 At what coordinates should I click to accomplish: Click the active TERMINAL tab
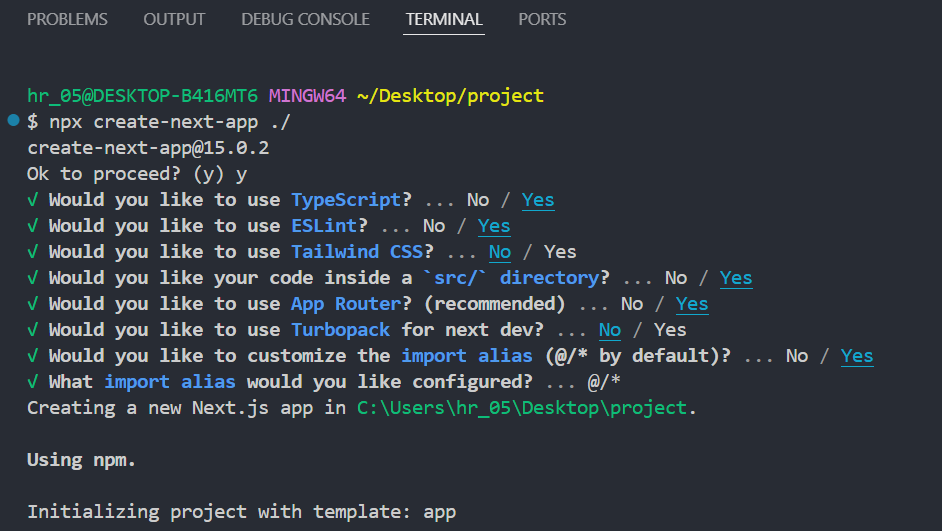[444, 19]
